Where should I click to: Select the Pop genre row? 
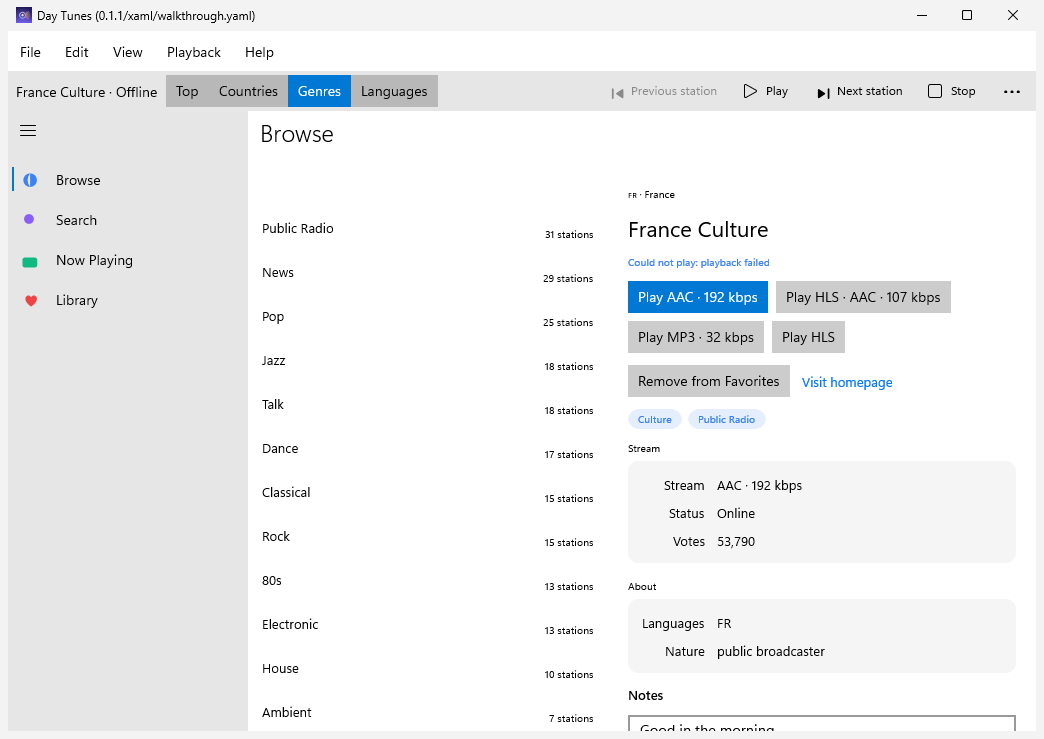pyautogui.click(x=427, y=317)
